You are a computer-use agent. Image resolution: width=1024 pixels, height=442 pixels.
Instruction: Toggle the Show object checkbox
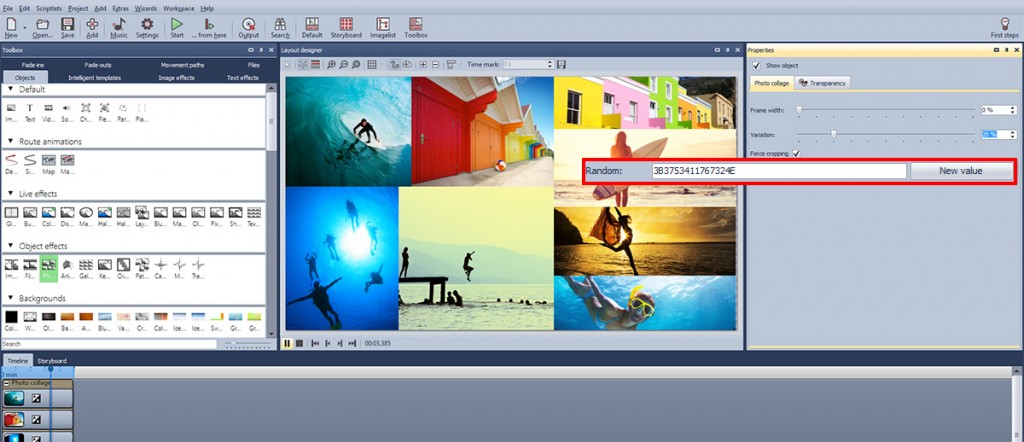click(756, 65)
